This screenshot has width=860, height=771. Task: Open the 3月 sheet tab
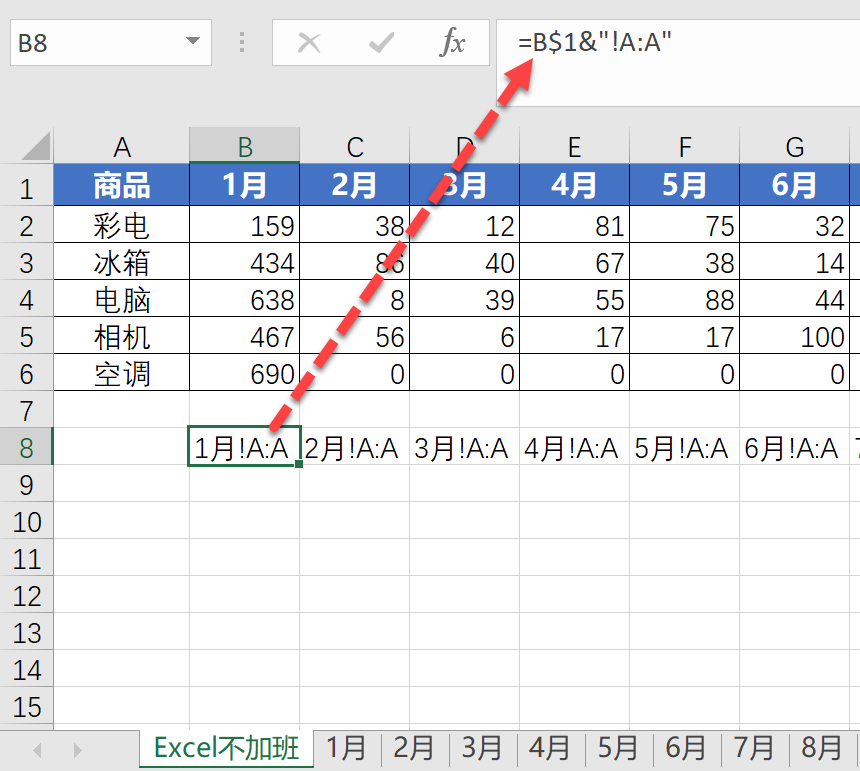pos(482,749)
